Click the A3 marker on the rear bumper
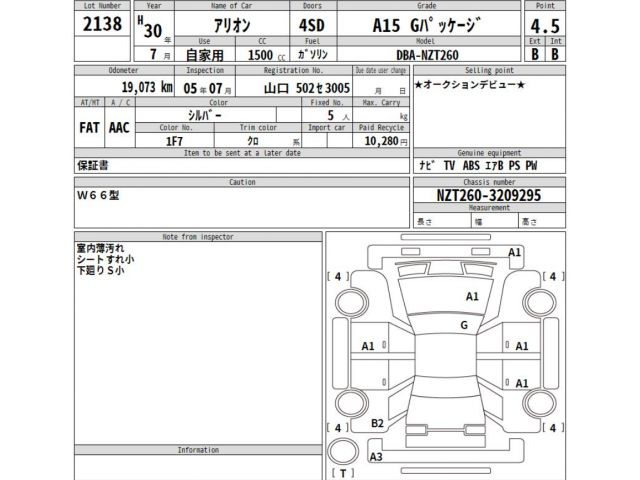Screen dimensions: 640x480 click(376, 457)
